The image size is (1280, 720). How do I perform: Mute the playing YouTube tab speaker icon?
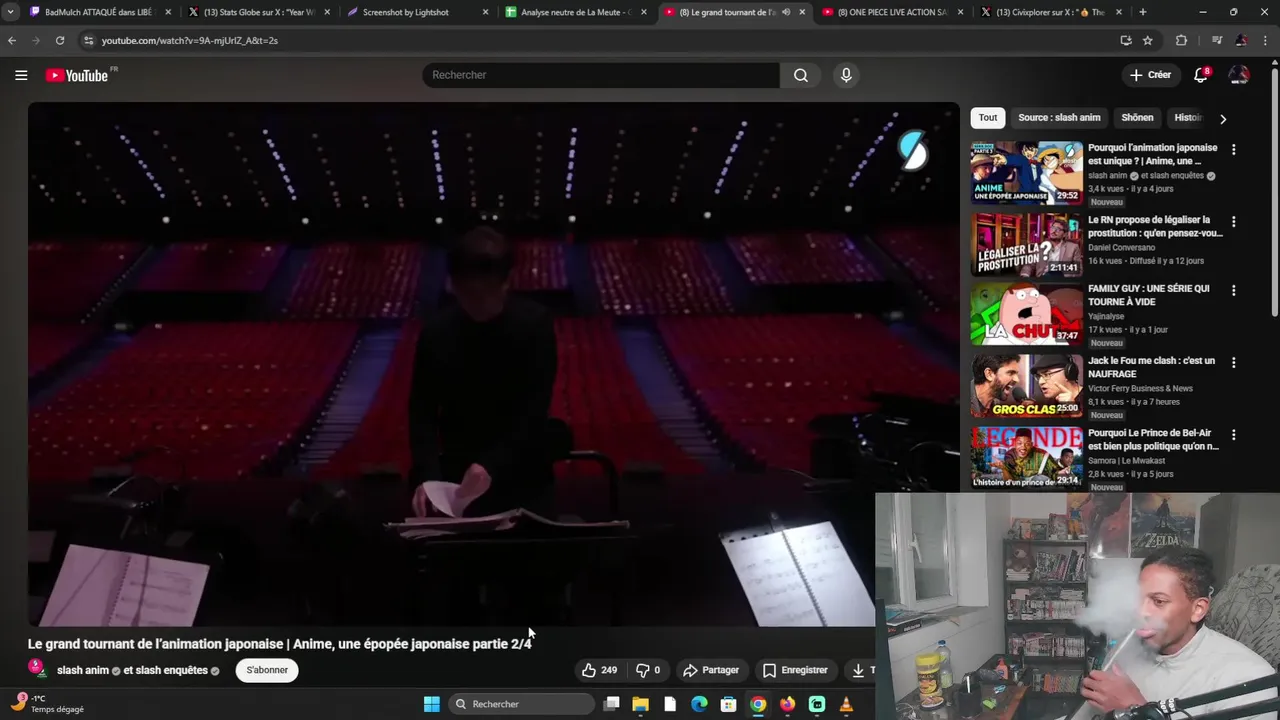pos(786,12)
